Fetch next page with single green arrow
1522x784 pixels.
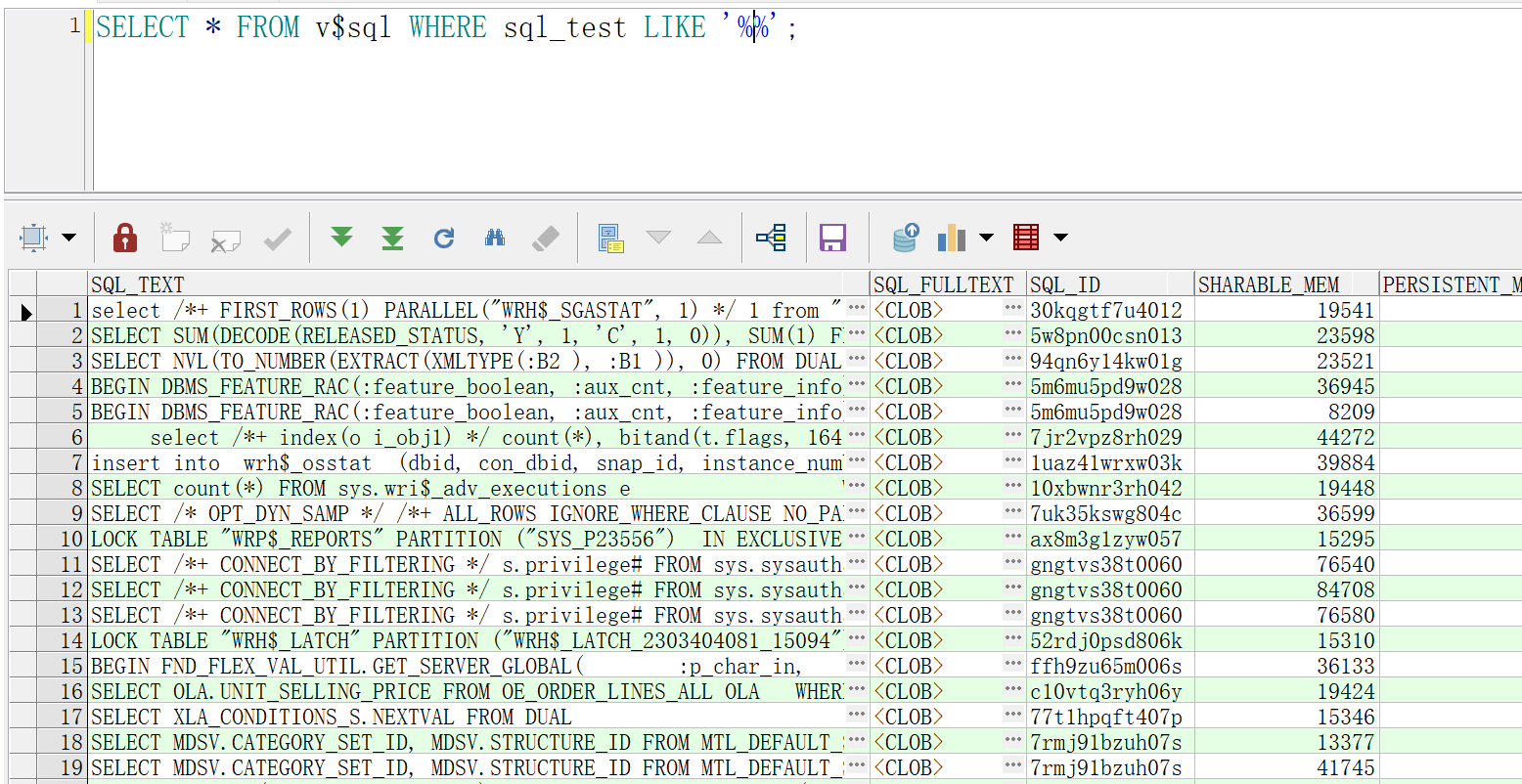click(x=341, y=238)
